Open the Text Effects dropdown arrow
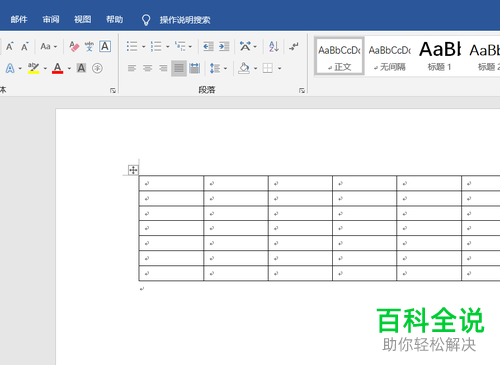 (20, 68)
